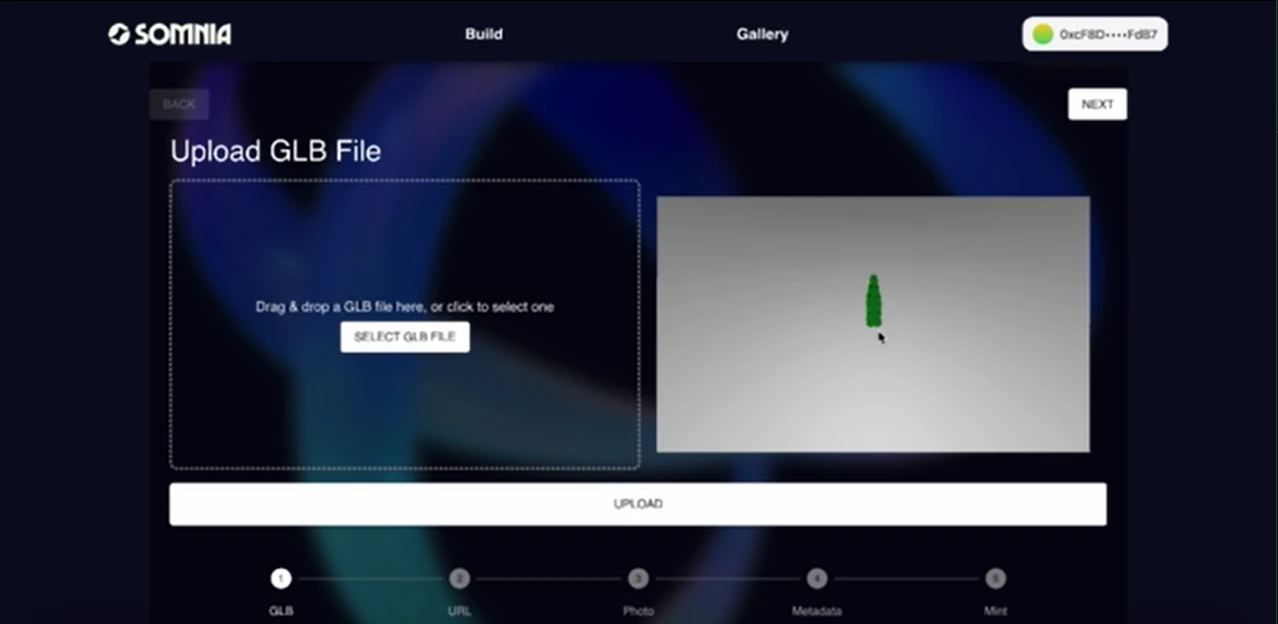Go to the Gallery page
Image resolution: width=1278 pixels, height=624 pixels.
(762, 34)
